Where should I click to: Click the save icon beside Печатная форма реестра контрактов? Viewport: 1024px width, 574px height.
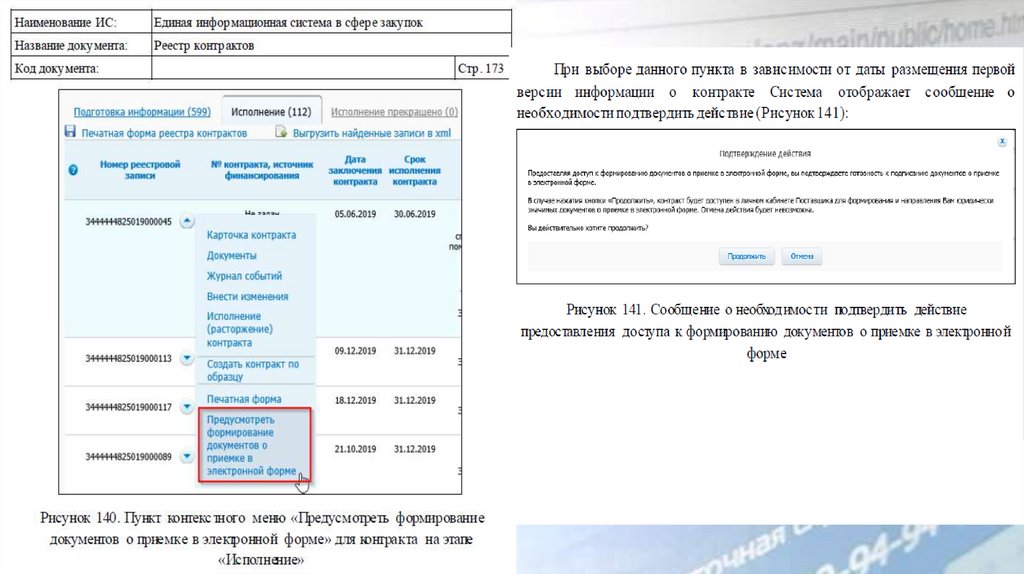point(70,132)
